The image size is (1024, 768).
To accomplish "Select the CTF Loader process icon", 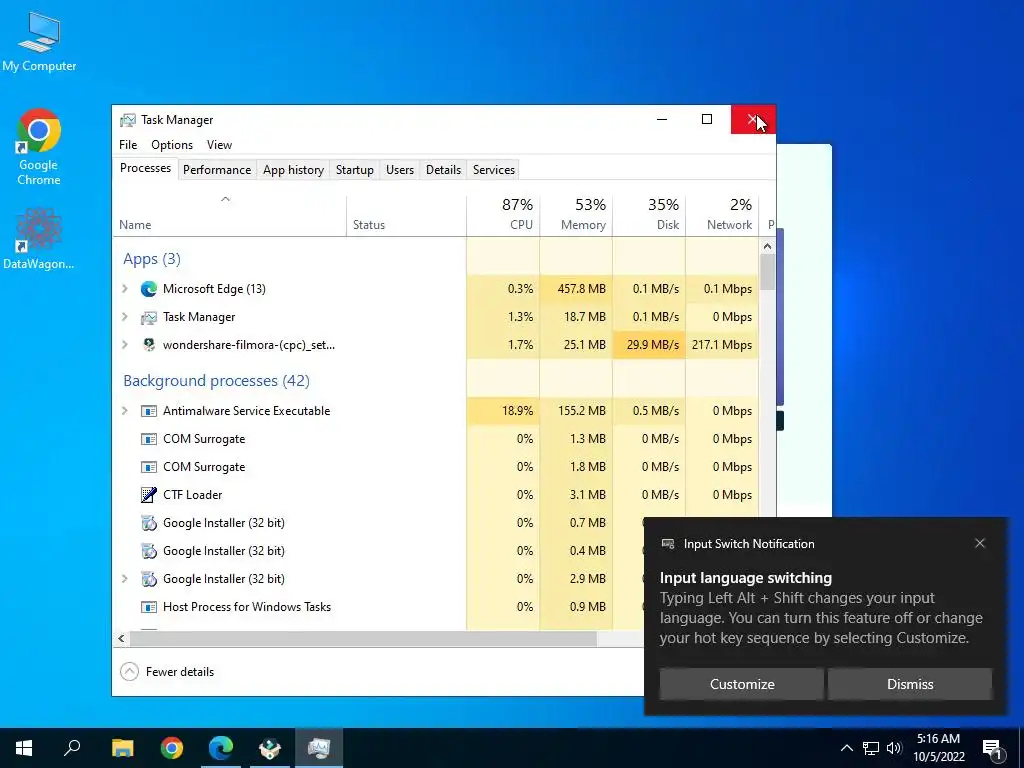I will point(149,495).
